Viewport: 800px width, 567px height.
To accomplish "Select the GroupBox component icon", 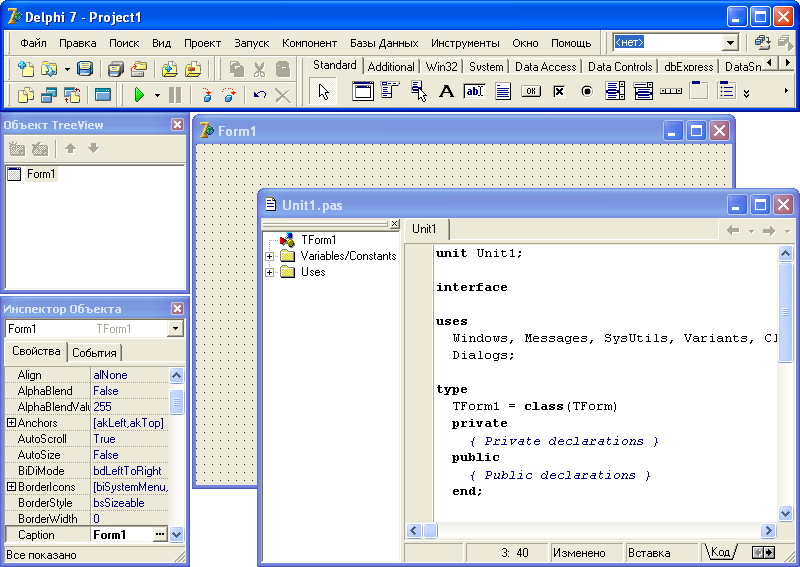I will tap(699, 90).
